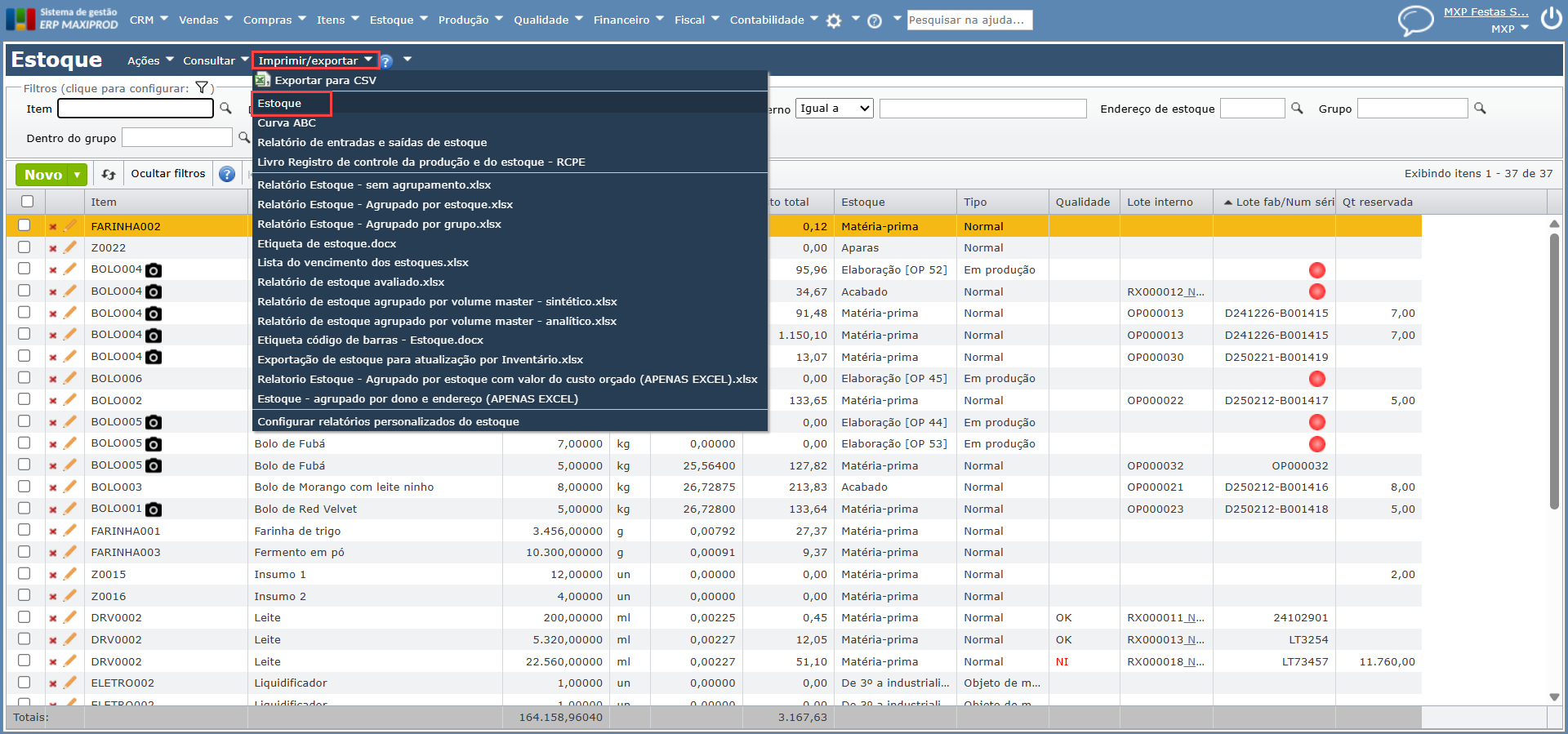Delete the Z0022 row using red X

pyautogui.click(x=53, y=248)
